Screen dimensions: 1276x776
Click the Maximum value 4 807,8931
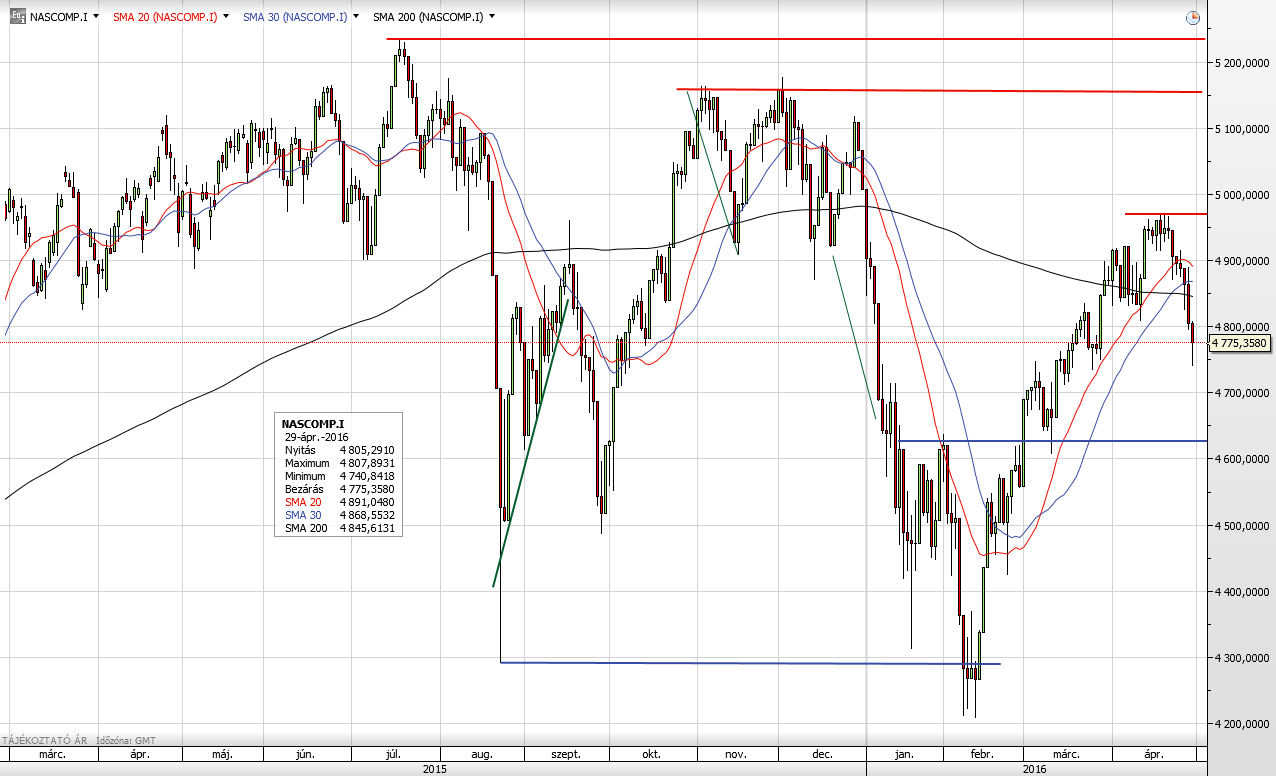coord(367,463)
